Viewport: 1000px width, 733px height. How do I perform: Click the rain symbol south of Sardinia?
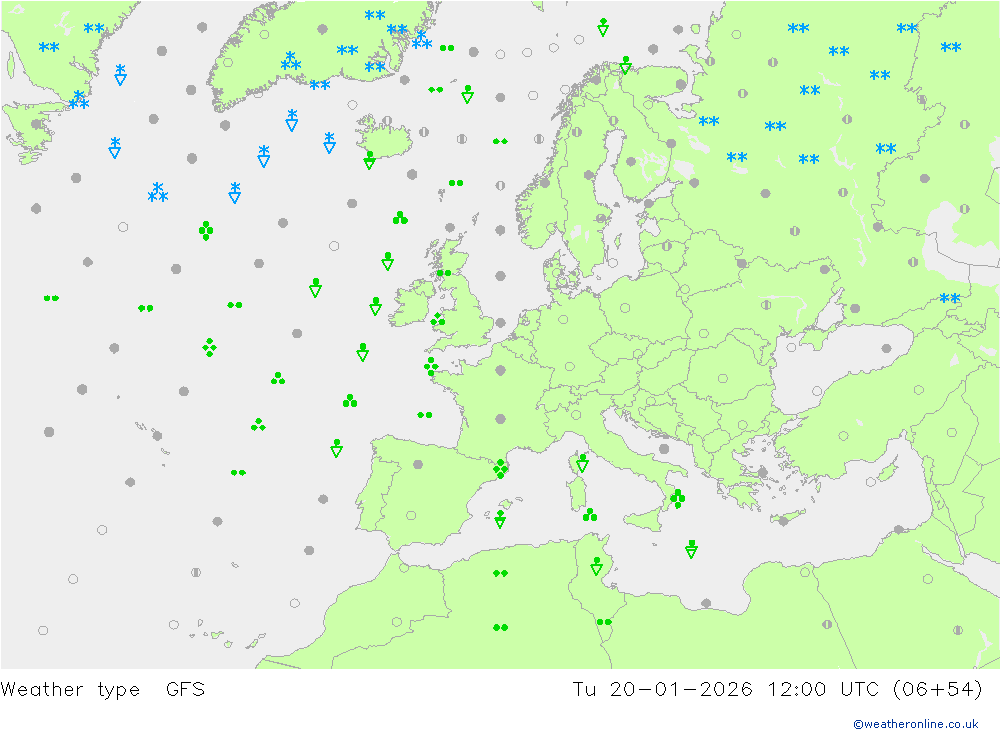click(x=590, y=515)
